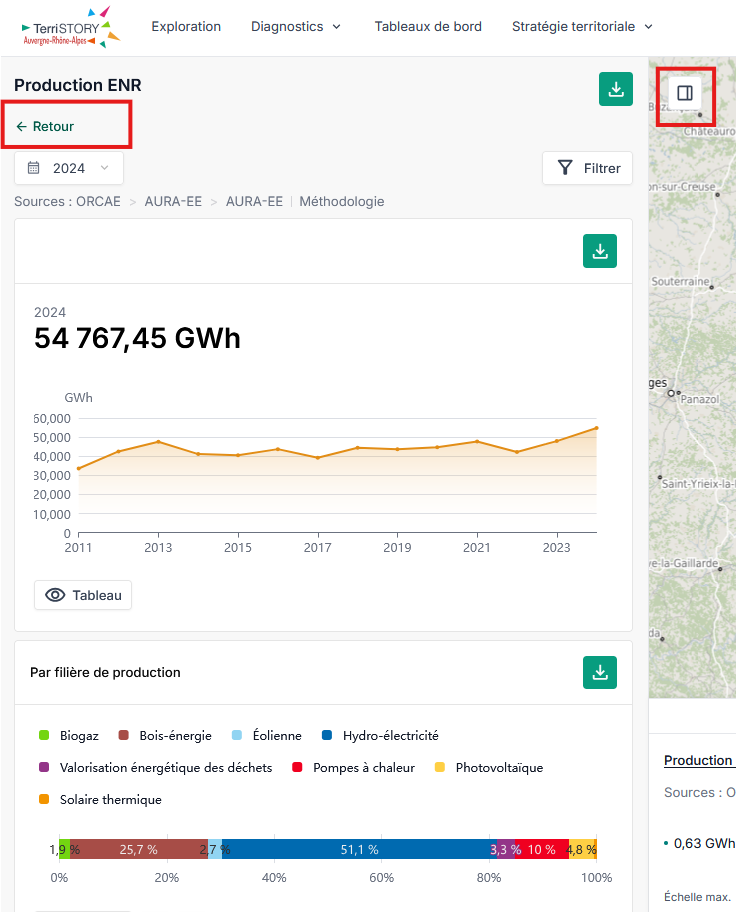Click the Par filière de production title

tap(105, 672)
